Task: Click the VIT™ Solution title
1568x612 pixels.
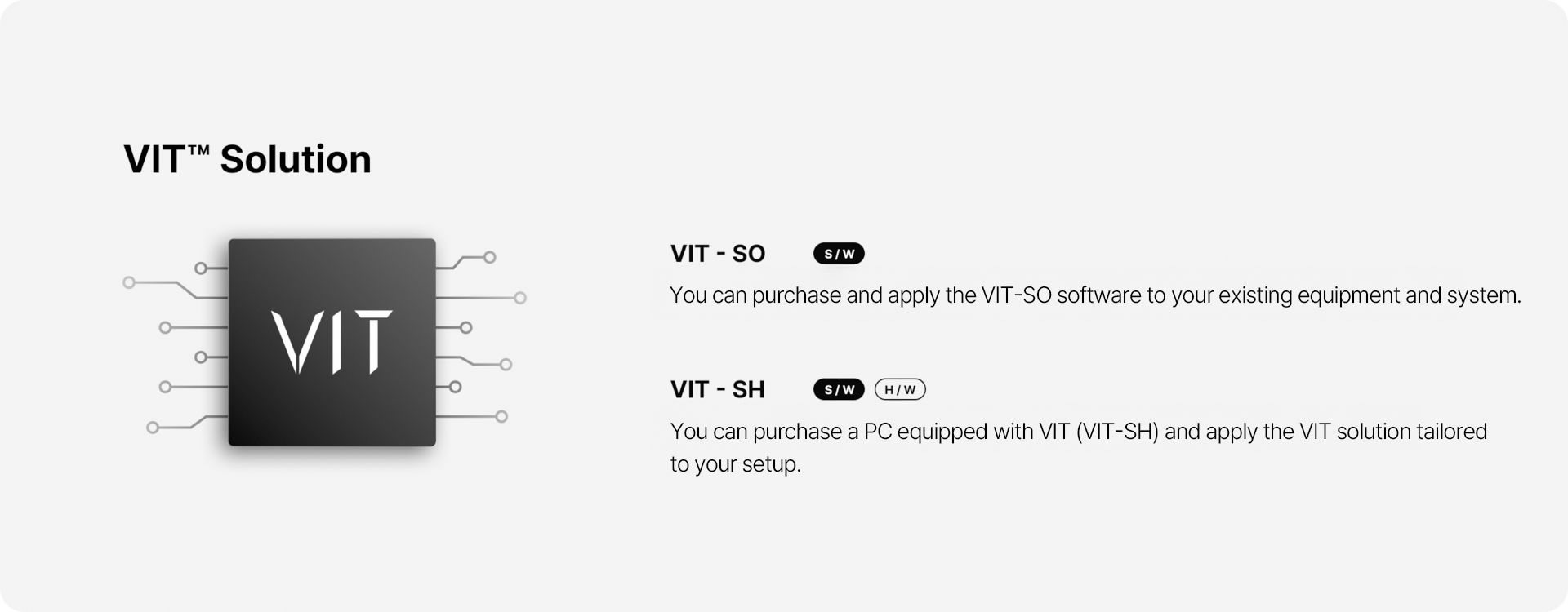Action: click(x=247, y=159)
